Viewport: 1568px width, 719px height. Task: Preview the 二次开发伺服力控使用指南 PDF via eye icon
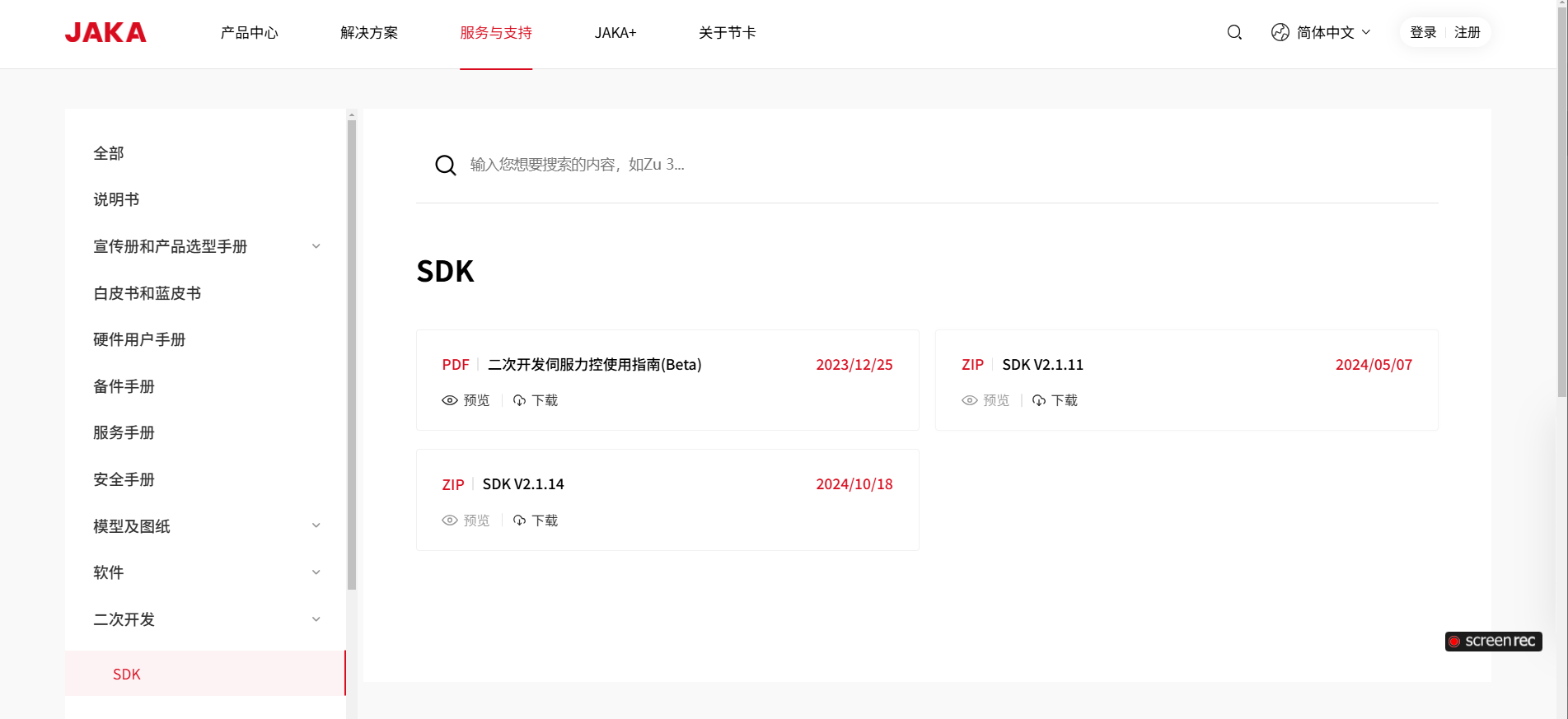point(450,400)
